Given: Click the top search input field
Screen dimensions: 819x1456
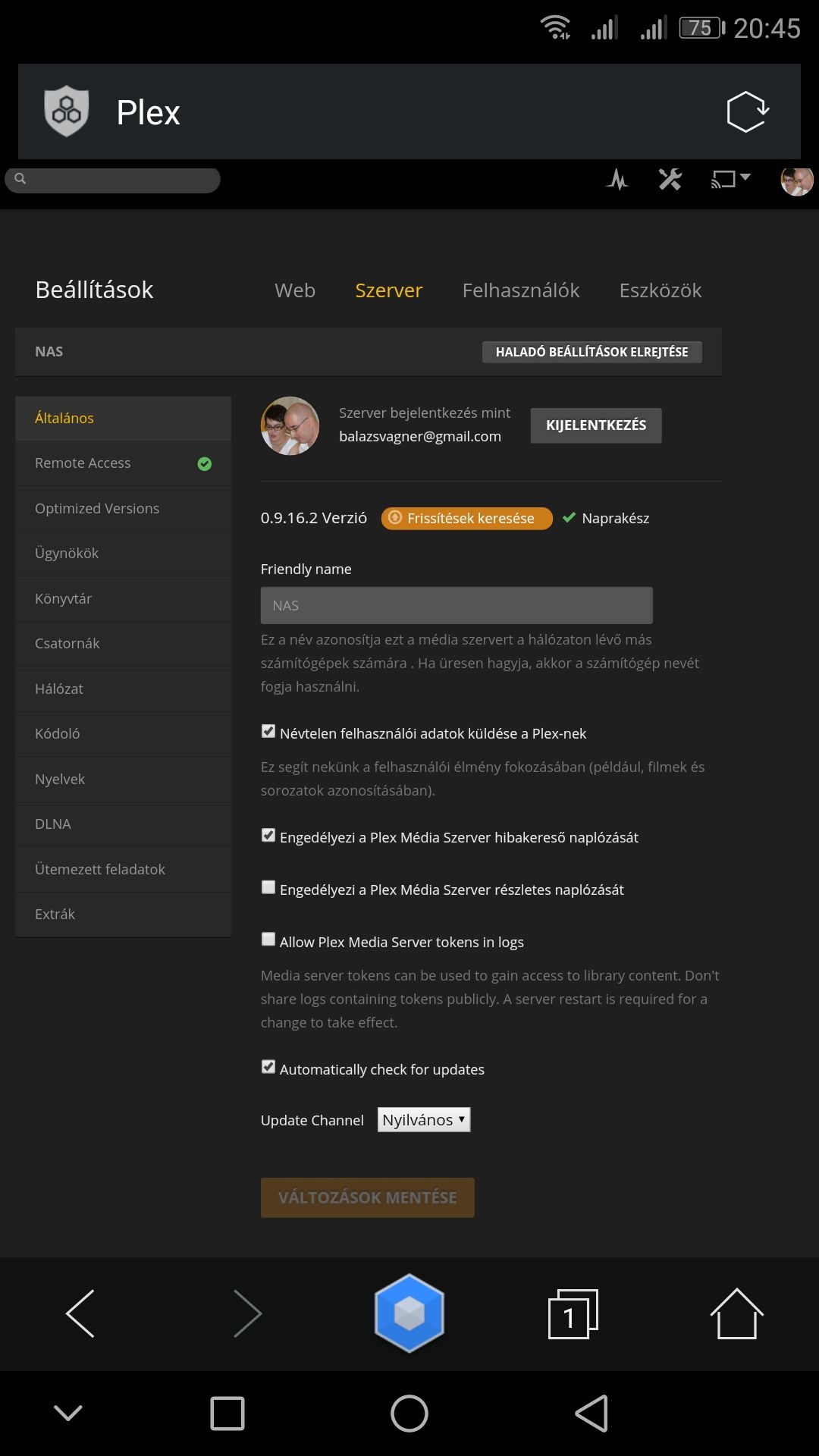Looking at the screenshot, I should [x=112, y=180].
